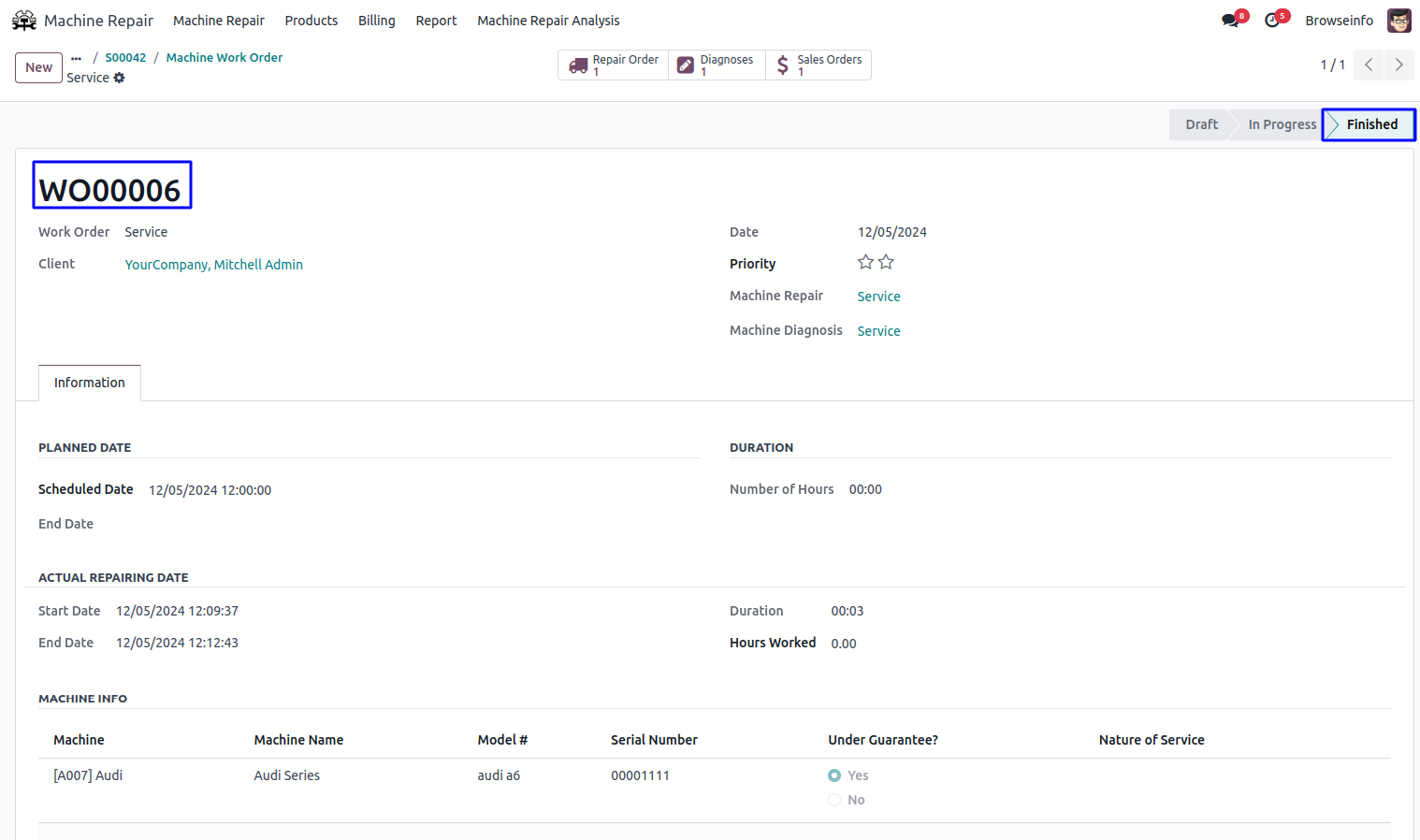Viewport: 1420px width, 840px height.
Task: Set priority with the first star
Action: (x=865, y=263)
